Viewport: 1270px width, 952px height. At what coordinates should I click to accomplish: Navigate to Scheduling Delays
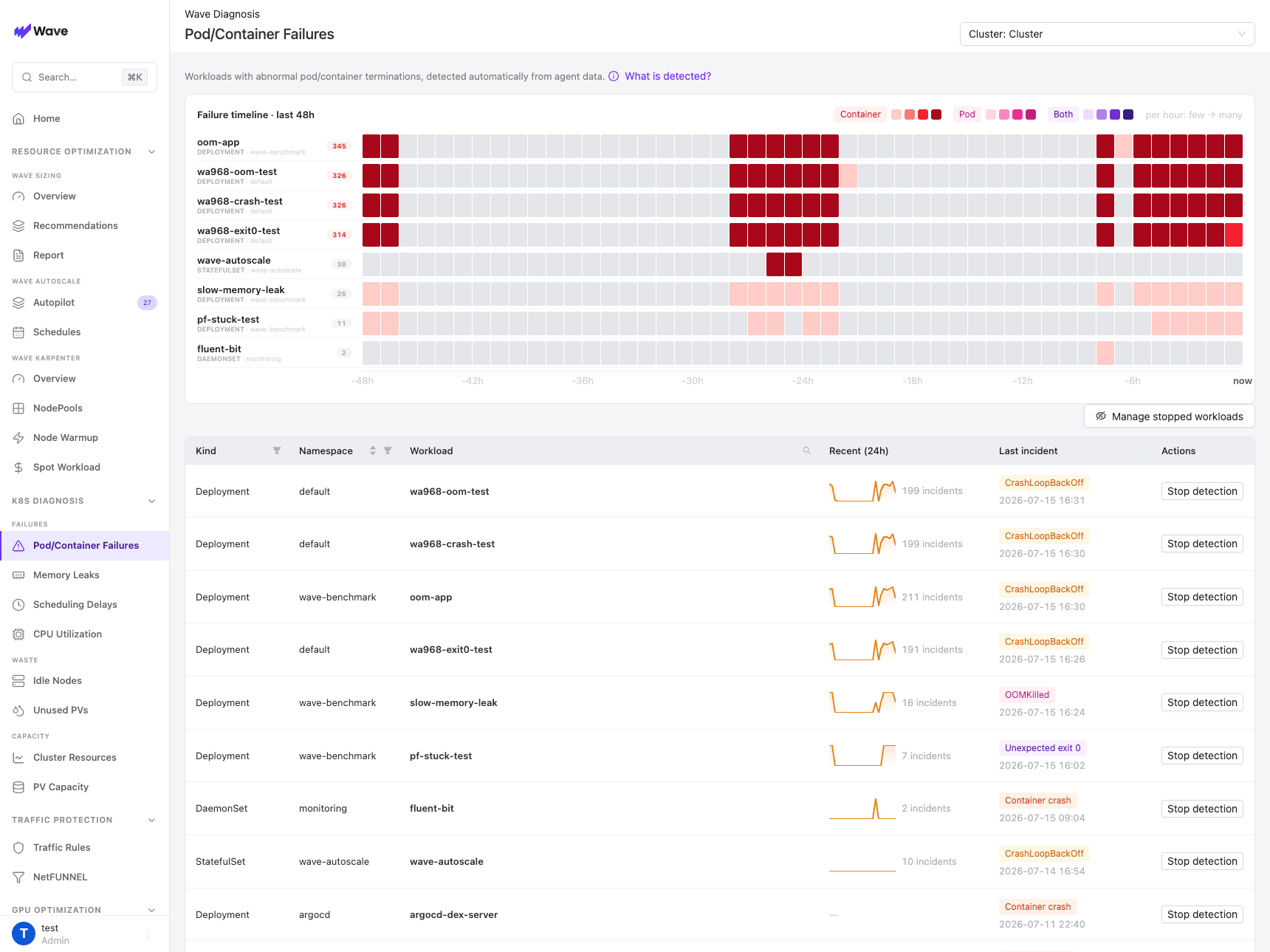tap(85, 605)
